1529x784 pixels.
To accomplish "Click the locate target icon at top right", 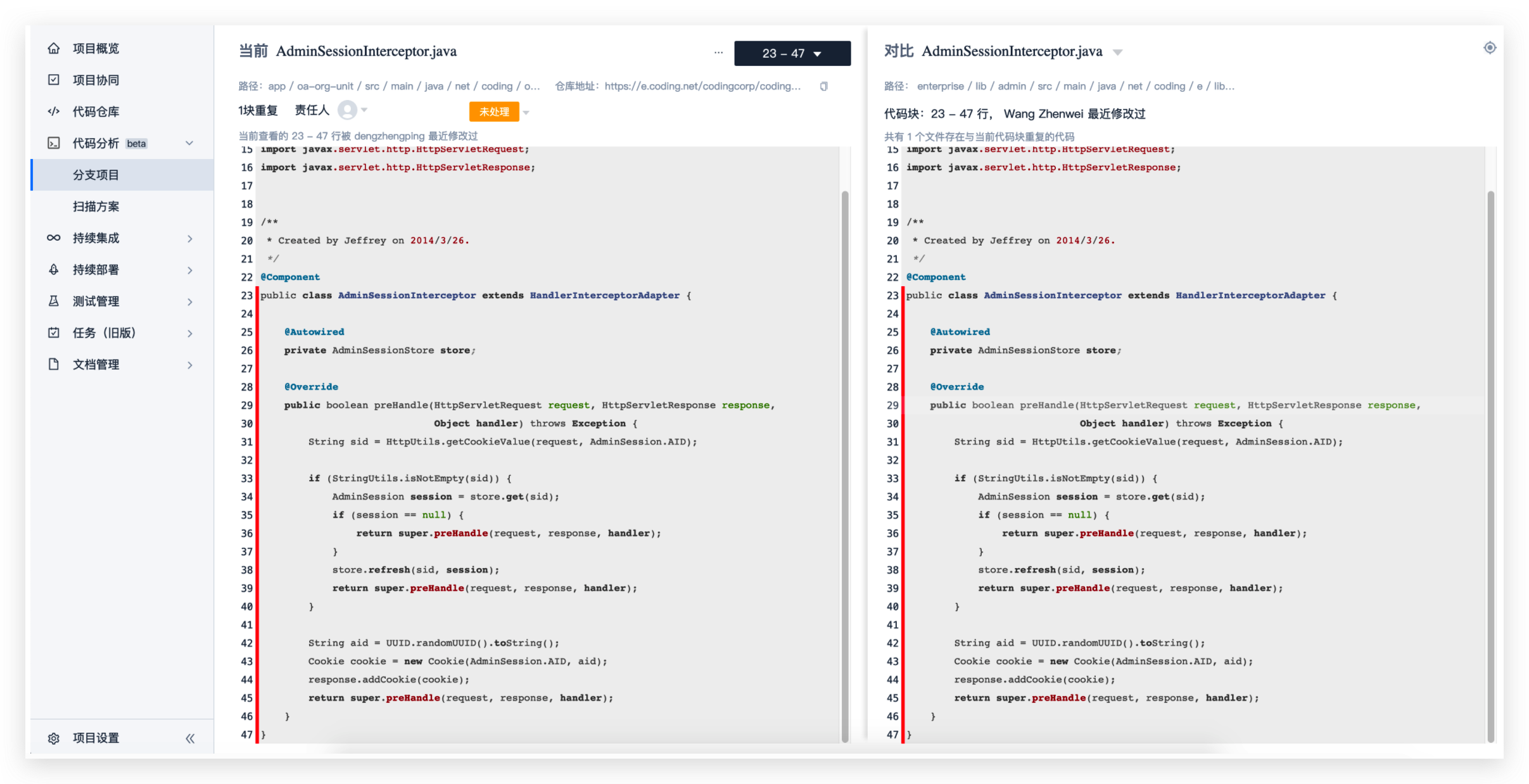I will pyautogui.click(x=1490, y=48).
